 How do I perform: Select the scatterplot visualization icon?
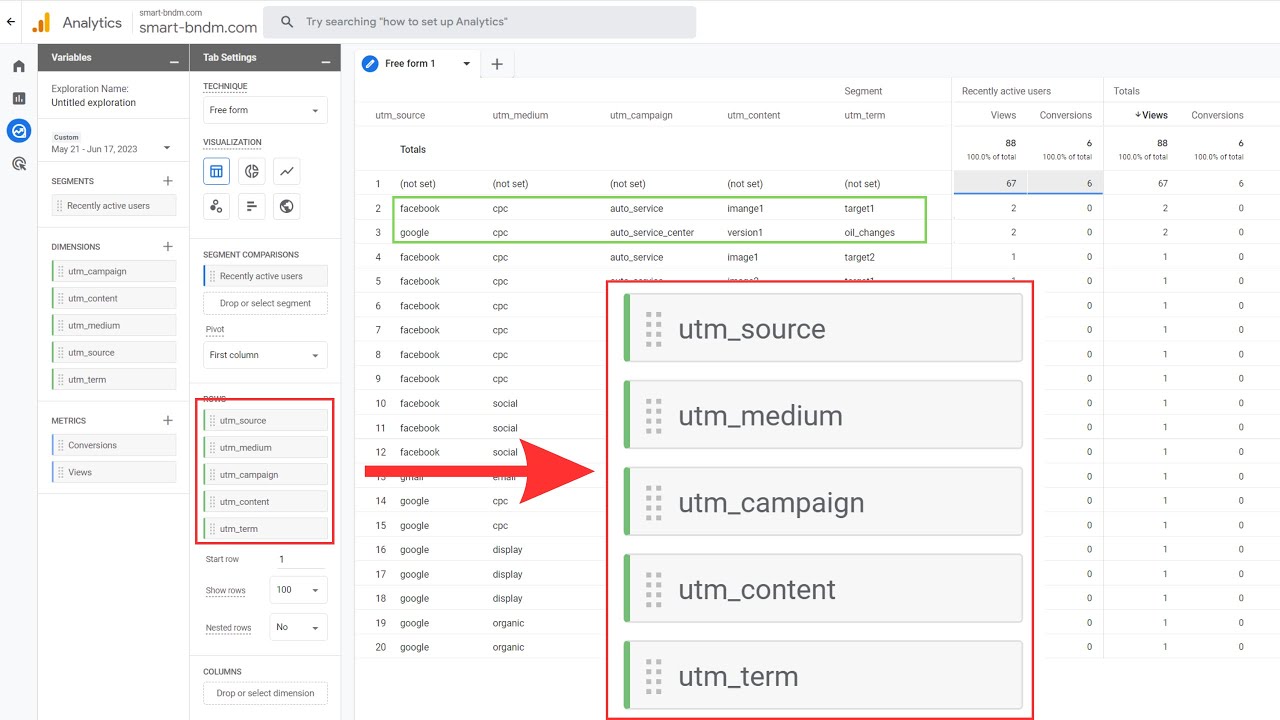click(216, 206)
